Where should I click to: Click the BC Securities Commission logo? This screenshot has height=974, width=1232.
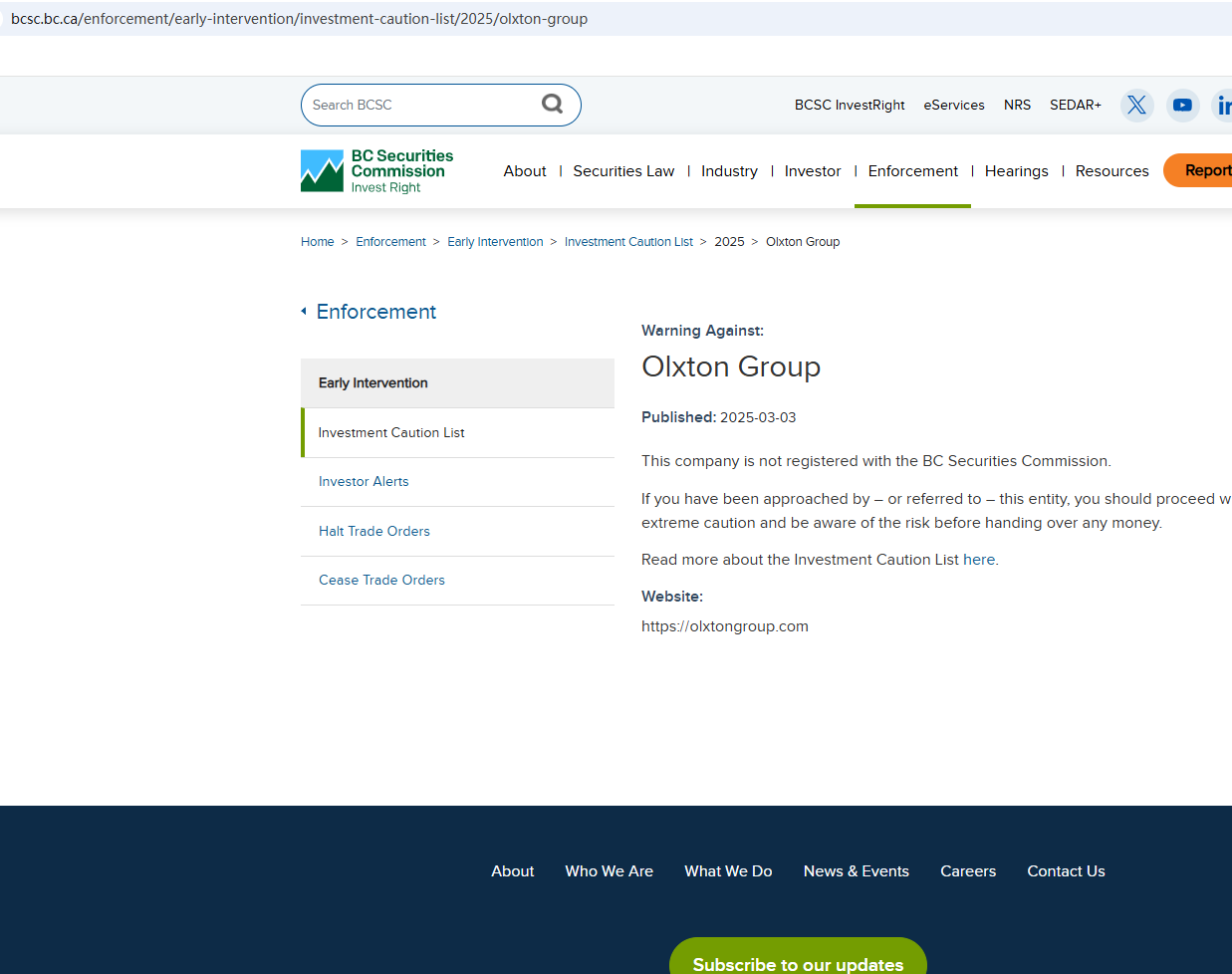pos(376,171)
